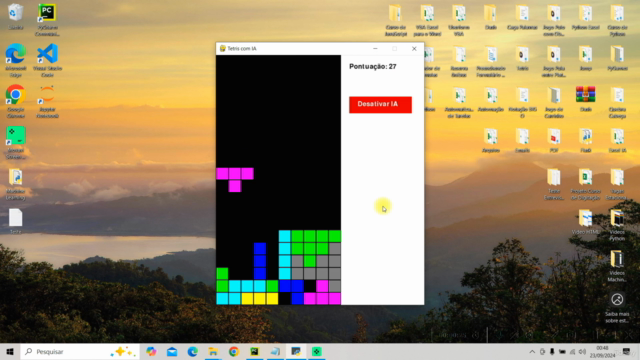Open the PDF desktop folder

click(554, 140)
